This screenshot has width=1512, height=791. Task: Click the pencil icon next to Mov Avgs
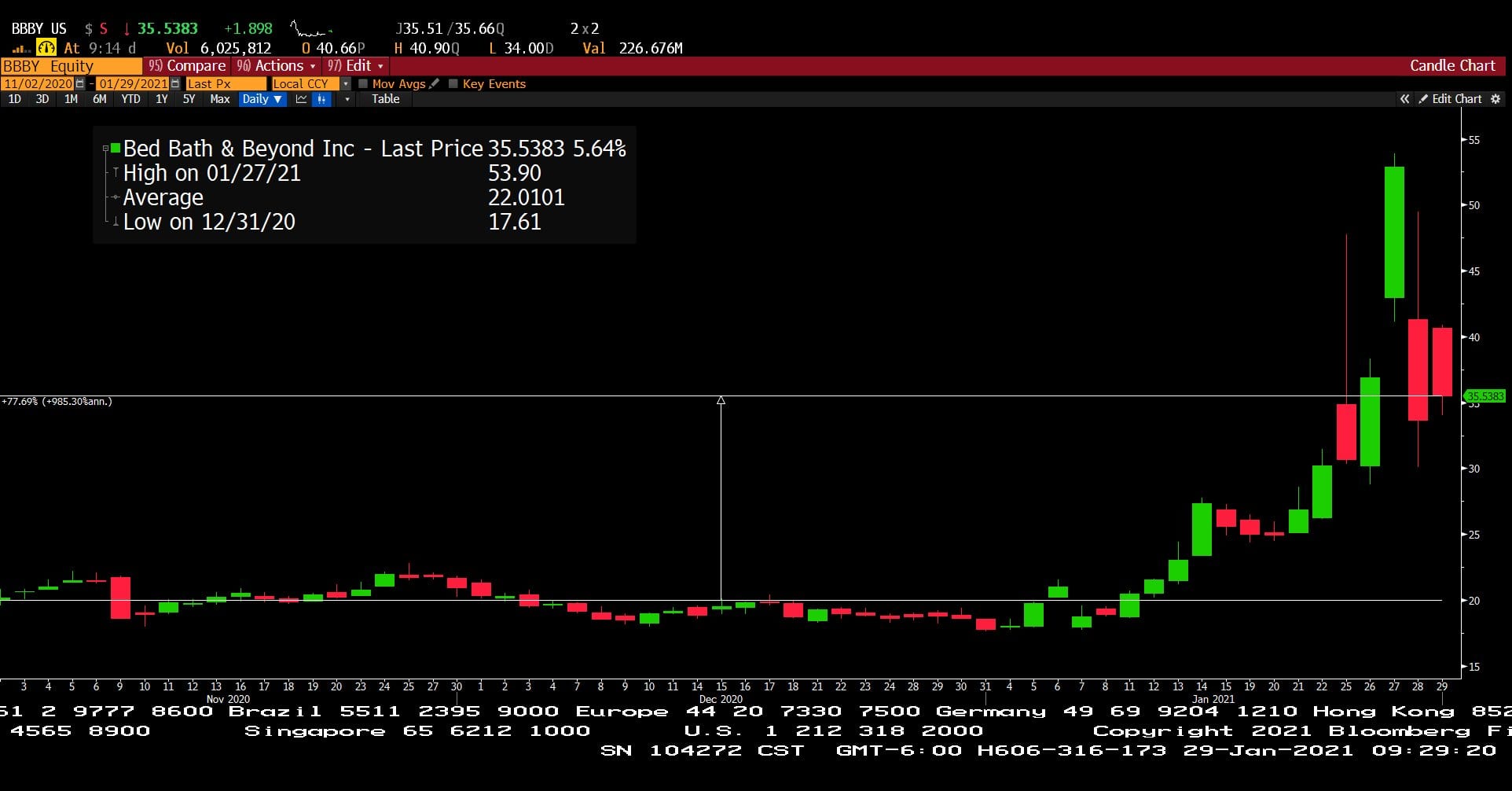(x=434, y=83)
